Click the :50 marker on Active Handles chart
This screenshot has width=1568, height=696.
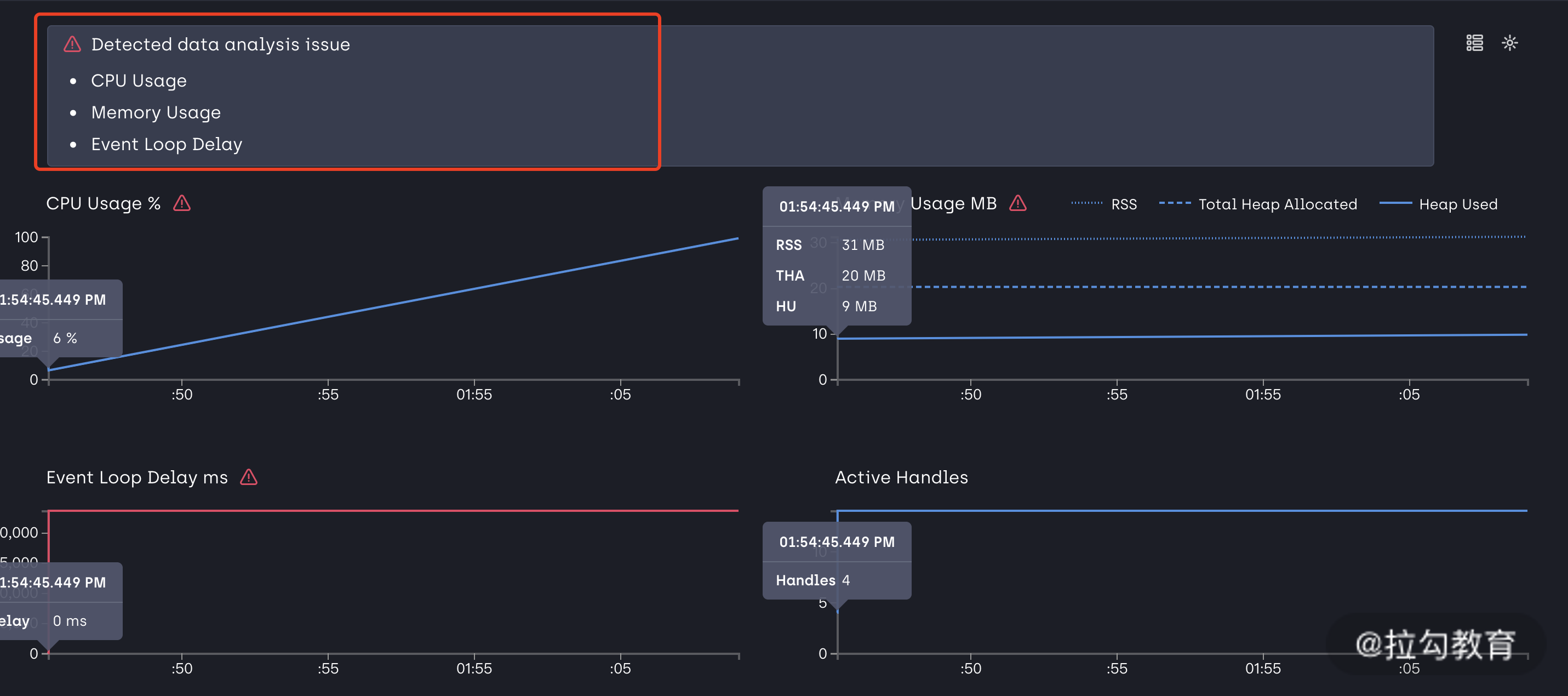pyautogui.click(x=970, y=669)
